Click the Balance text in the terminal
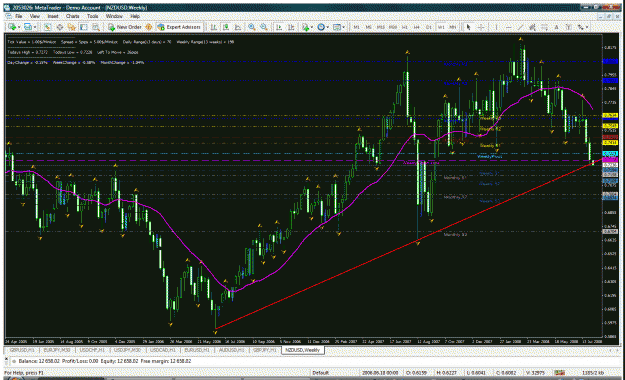The height and width of the screenshot is (380, 625). click(39, 361)
